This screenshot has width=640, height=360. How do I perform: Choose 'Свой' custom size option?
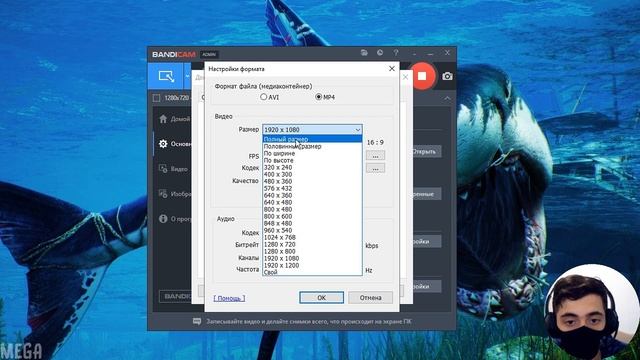[312, 272]
